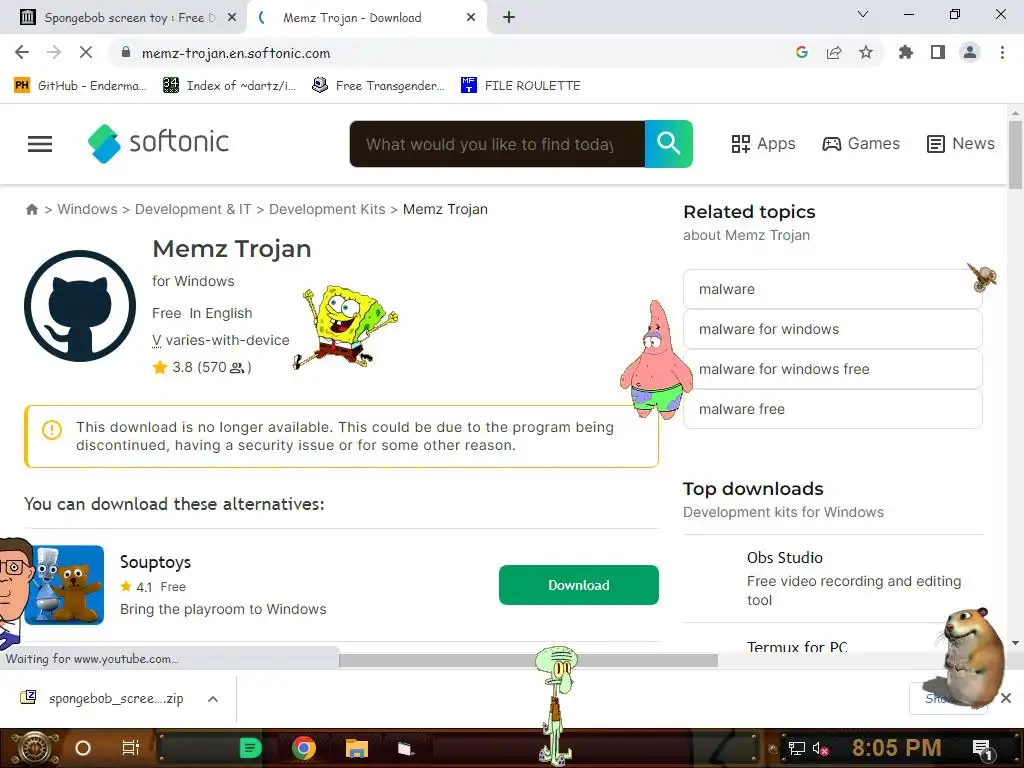1024x768 pixels.
Task: Select "malware free" topic
Action: click(833, 409)
